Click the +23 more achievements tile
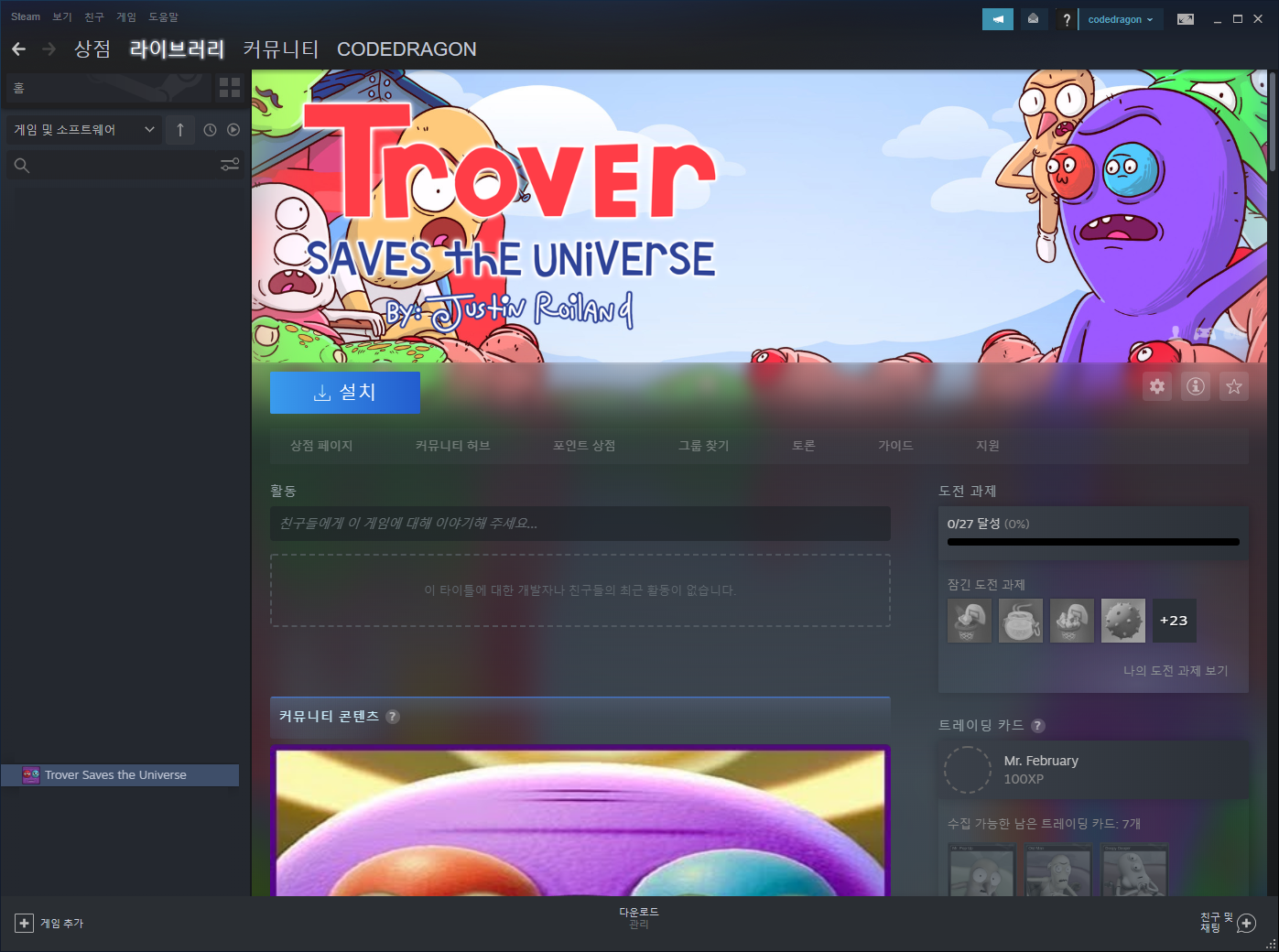The image size is (1279, 952). [1174, 621]
